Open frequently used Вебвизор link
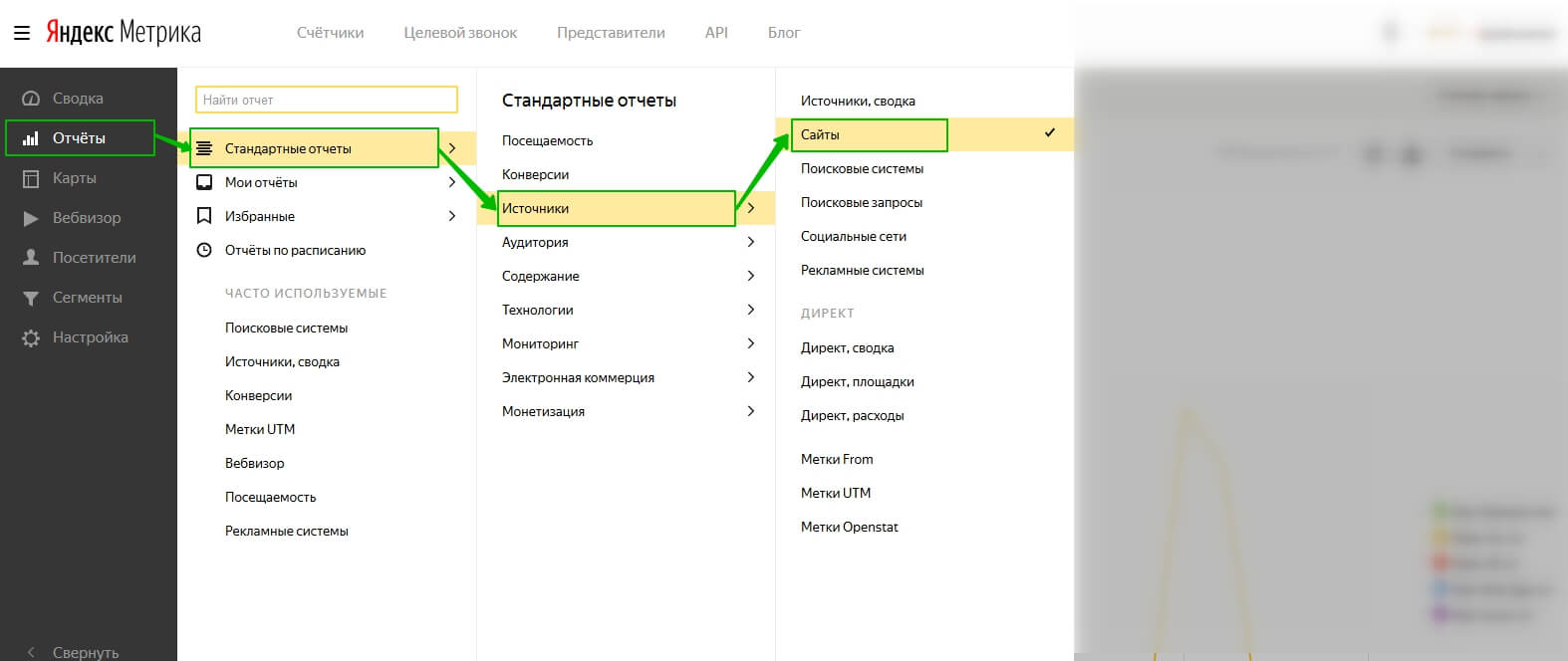This screenshot has height=661, width=1568. click(255, 463)
